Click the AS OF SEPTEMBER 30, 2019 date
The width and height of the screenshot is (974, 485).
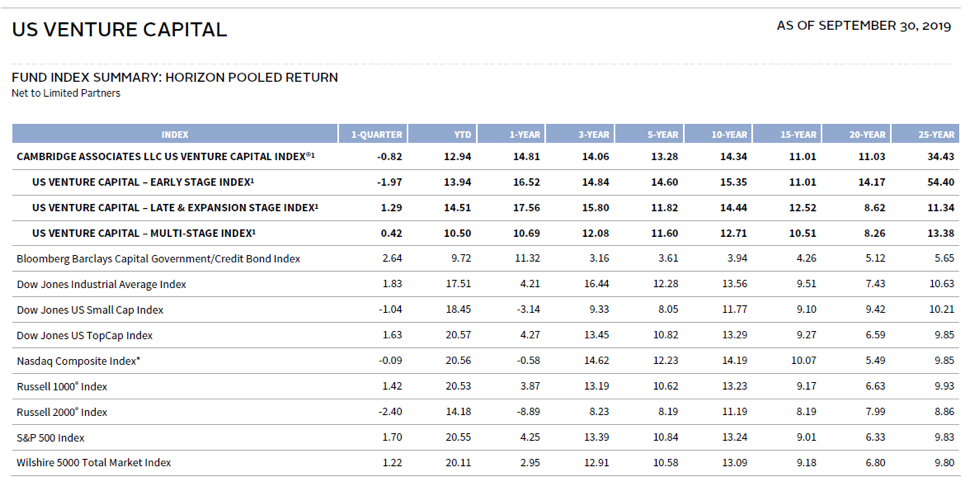coord(863,26)
